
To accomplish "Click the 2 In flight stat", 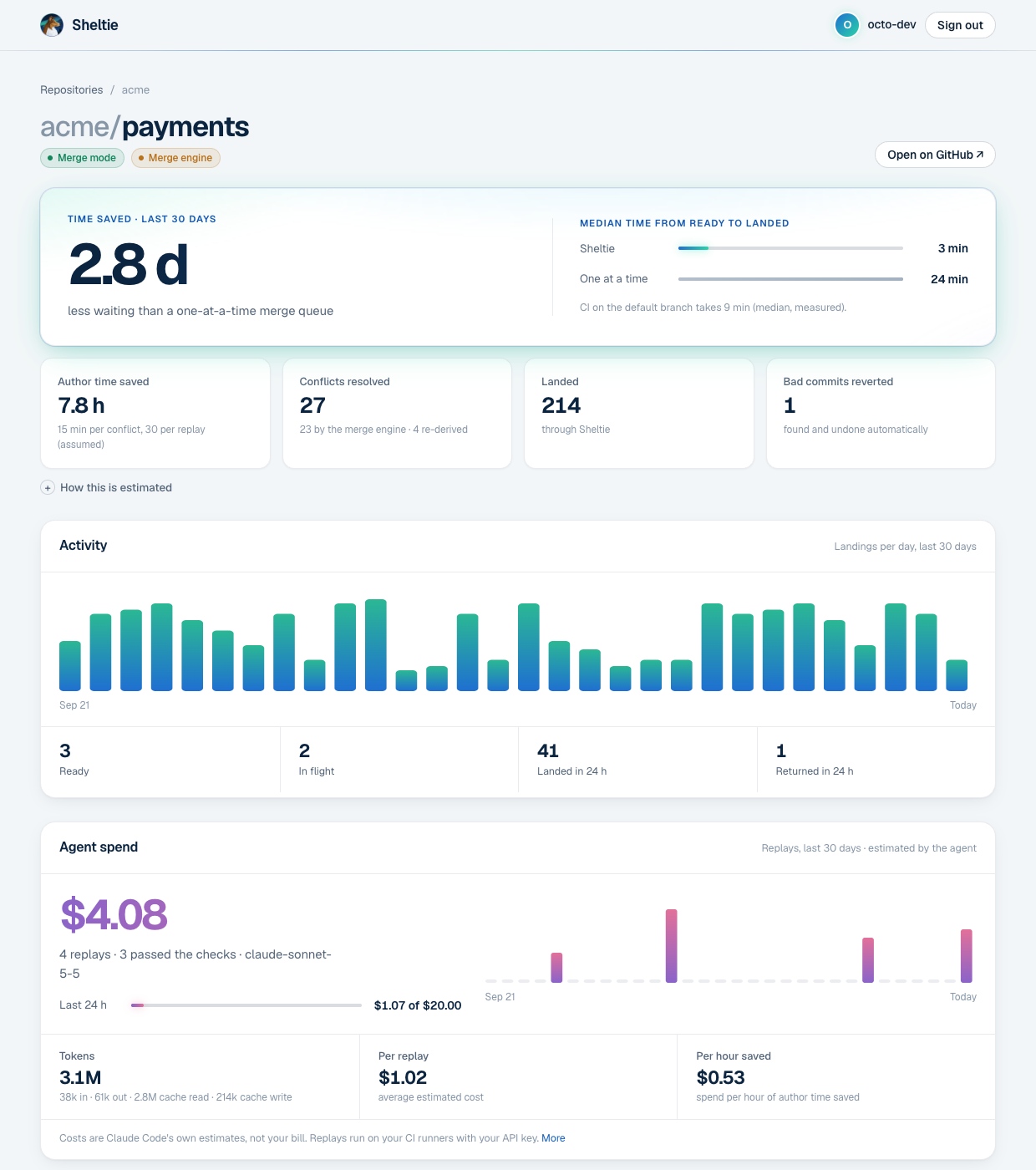I will tap(399, 760).
